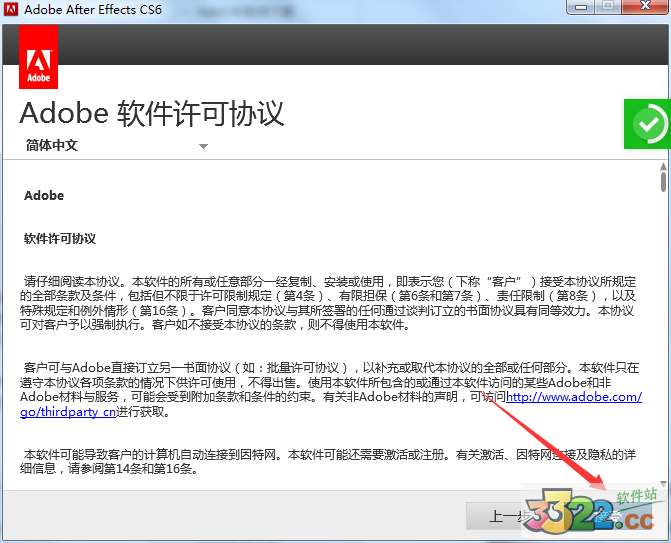
Task: Click the green checkmark widget on right edge
Action: point(647,124)
